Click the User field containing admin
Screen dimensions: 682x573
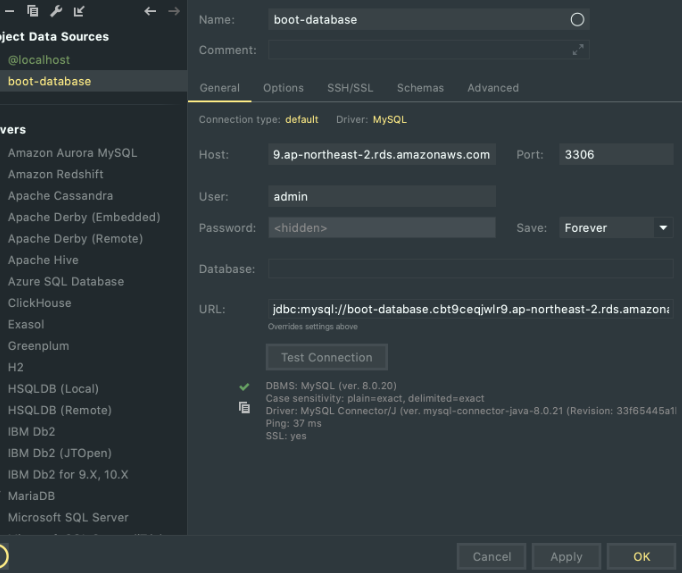[382, 196]
